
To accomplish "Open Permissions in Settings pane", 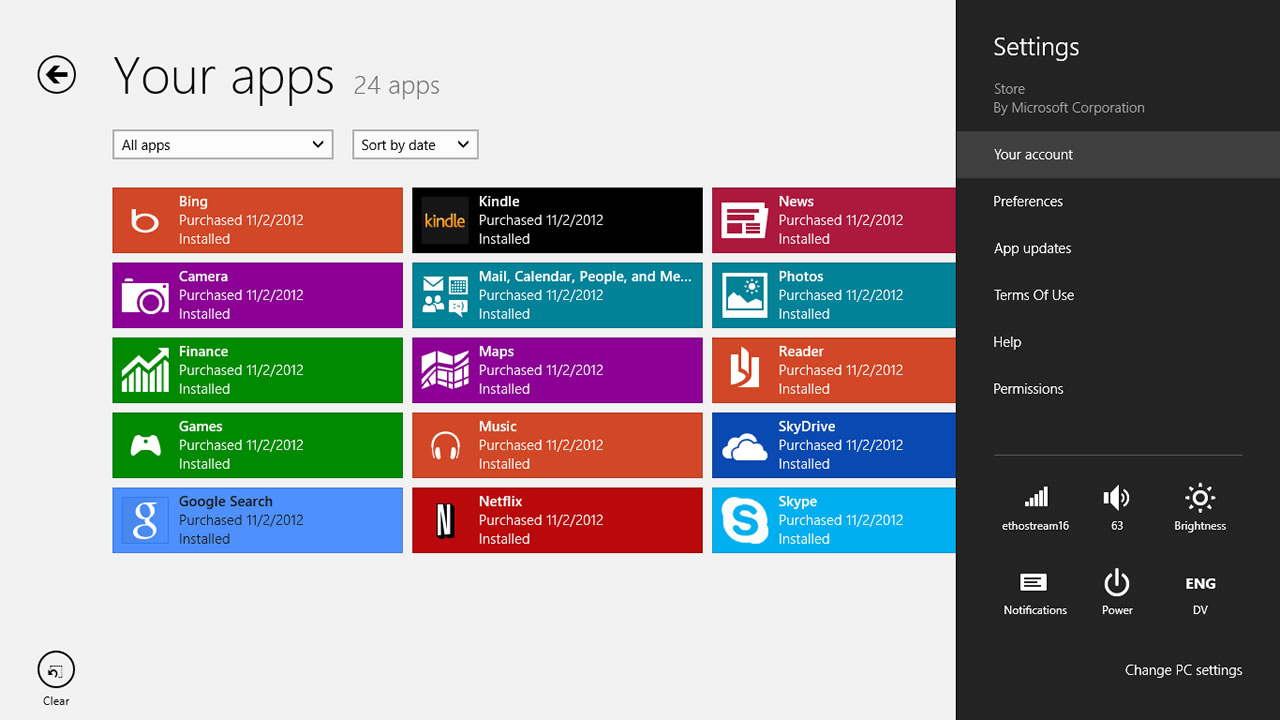I will coord(1028,389).
